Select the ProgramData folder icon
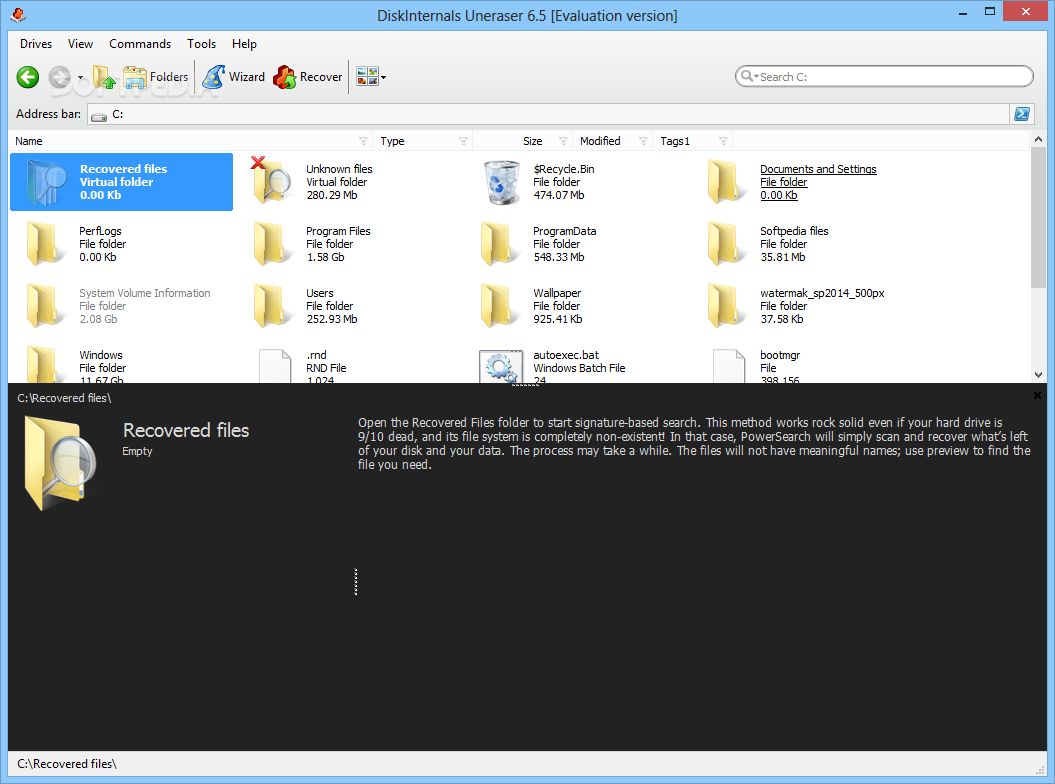Screen dimensions: 1055x784 coord(500,244)
